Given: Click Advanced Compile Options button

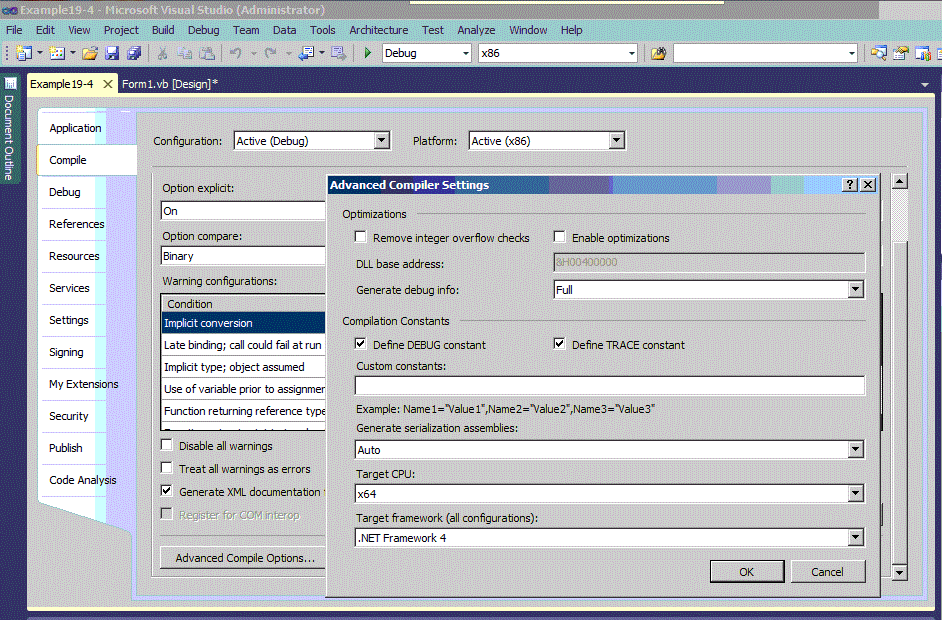Looking at the screenshot, I should click(x=243, y=558).
